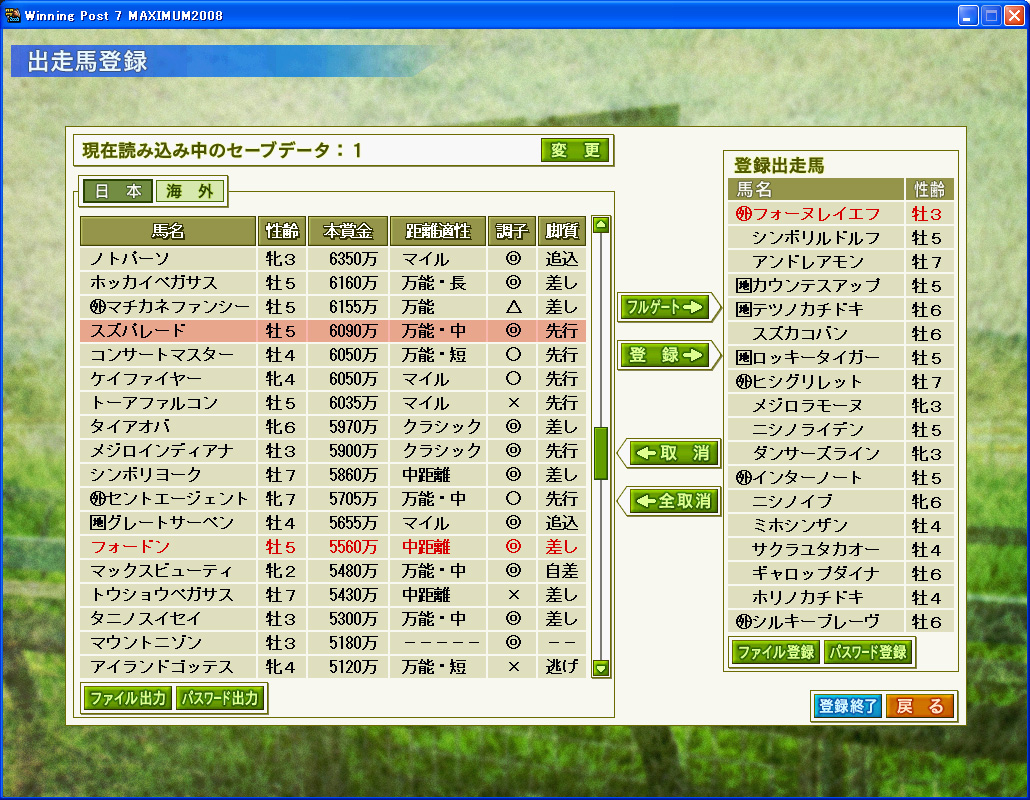
Task: Select registered horse インターノート
Action: click(841, 478)
